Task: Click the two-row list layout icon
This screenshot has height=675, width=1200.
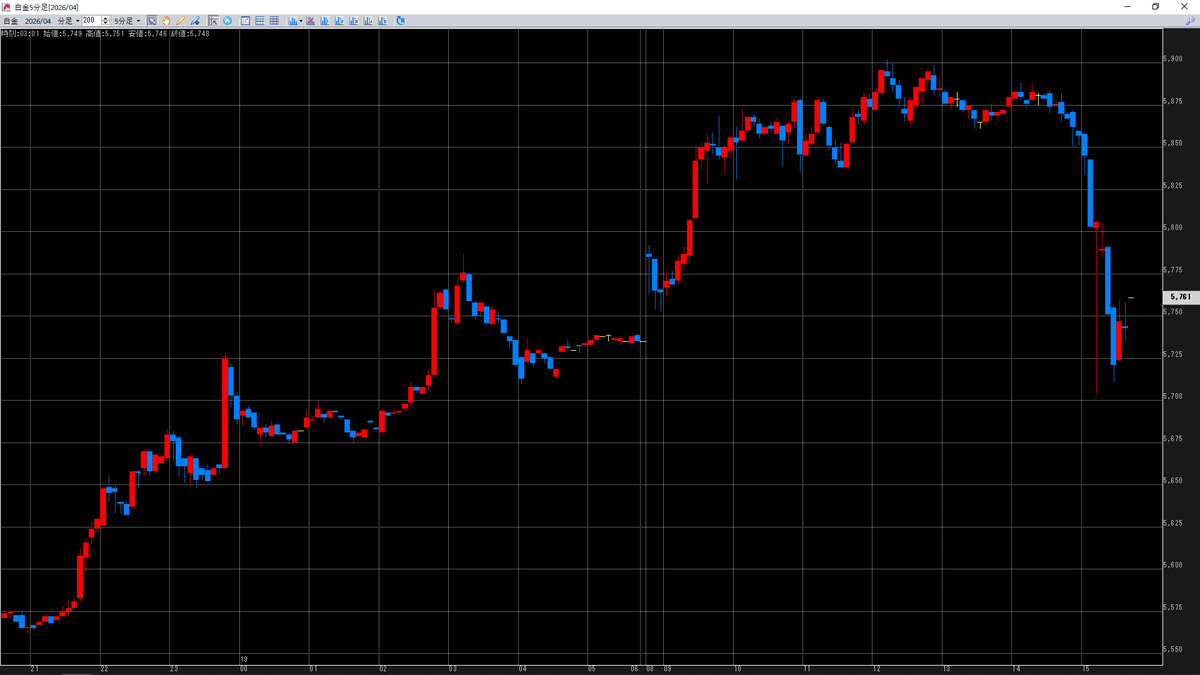Action: [x=260, y=21]
